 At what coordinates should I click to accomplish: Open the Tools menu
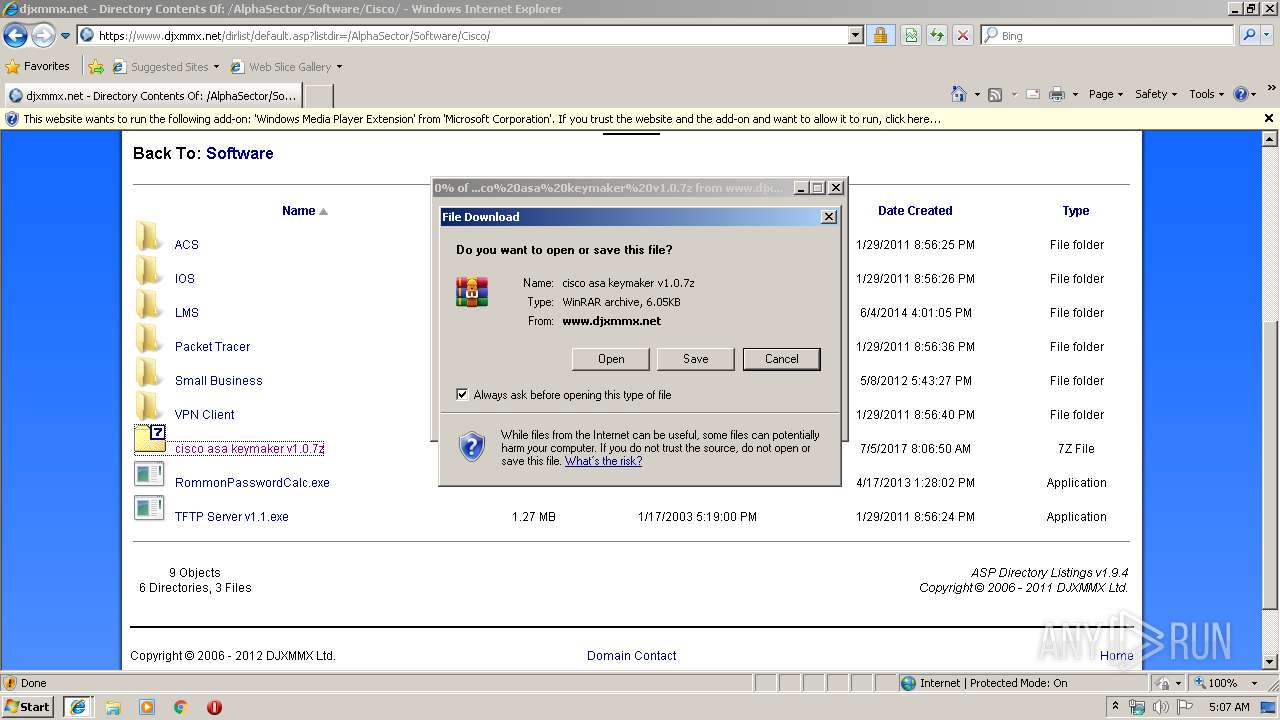coord(1206,94)
